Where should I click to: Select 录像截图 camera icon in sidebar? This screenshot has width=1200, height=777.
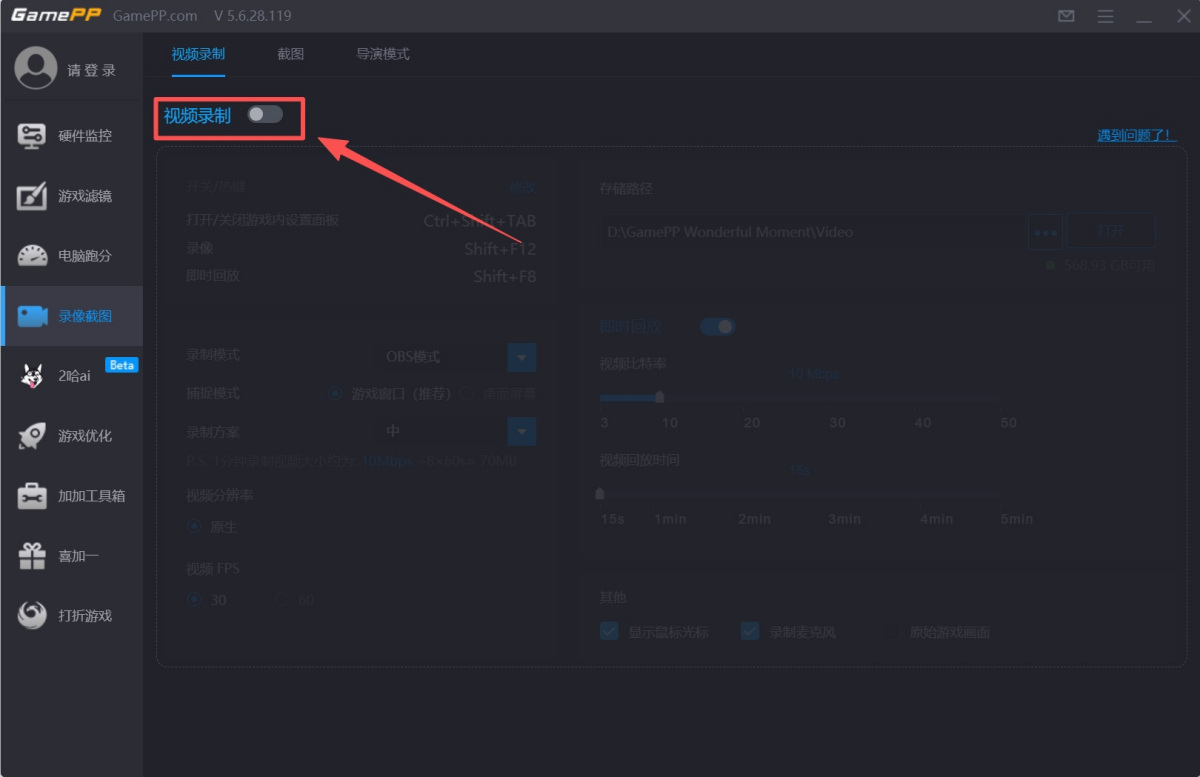32,316
